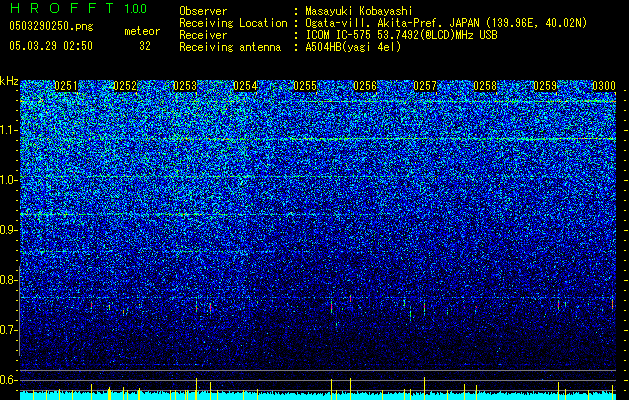The width and height of the screenshot is (629, 400).
Task: Click the HROFFT 1.0.0 title text
Action: point(78,8)
